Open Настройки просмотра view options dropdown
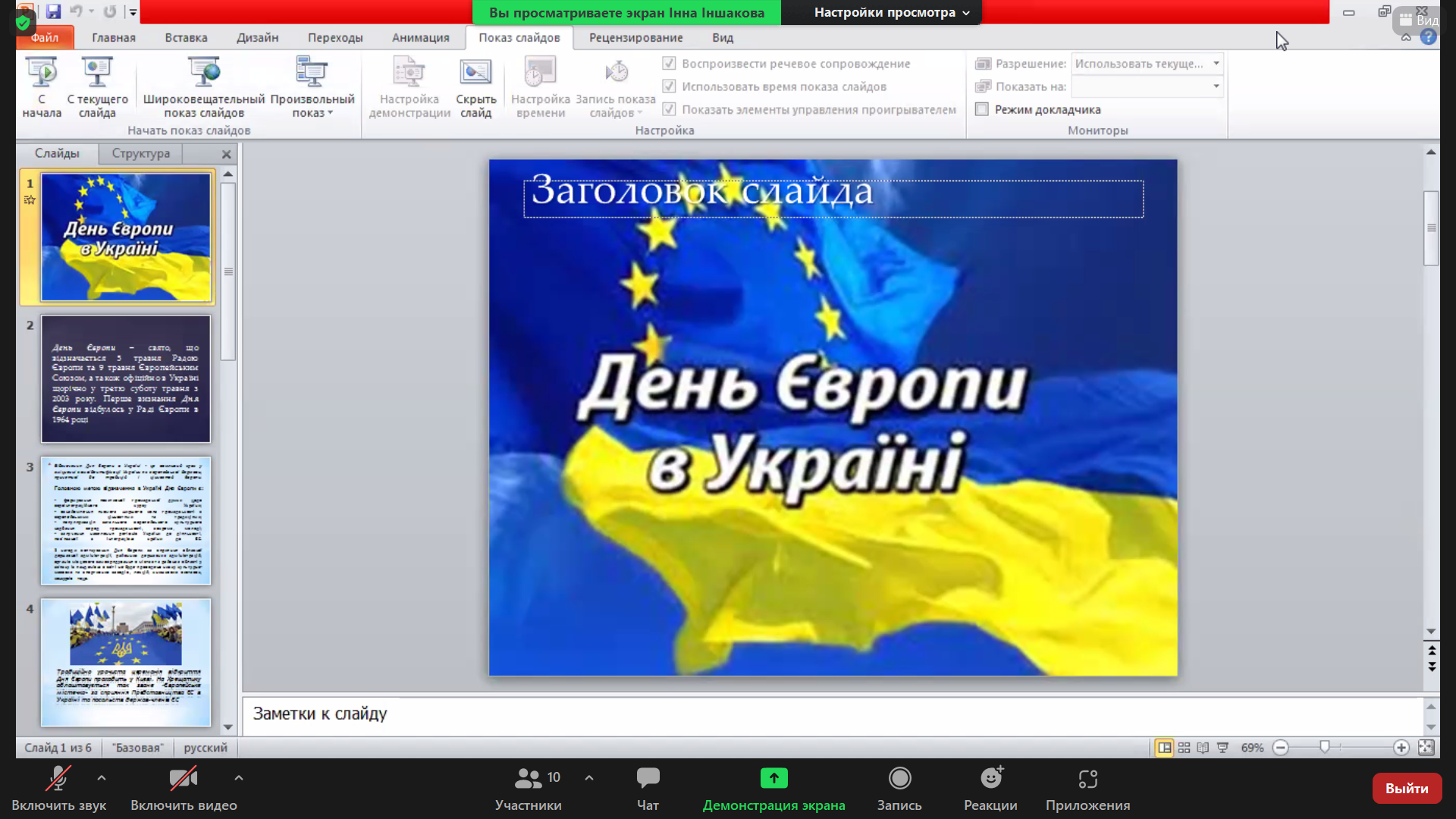This screenshot has height=819, width=1456. coord(892,12)
